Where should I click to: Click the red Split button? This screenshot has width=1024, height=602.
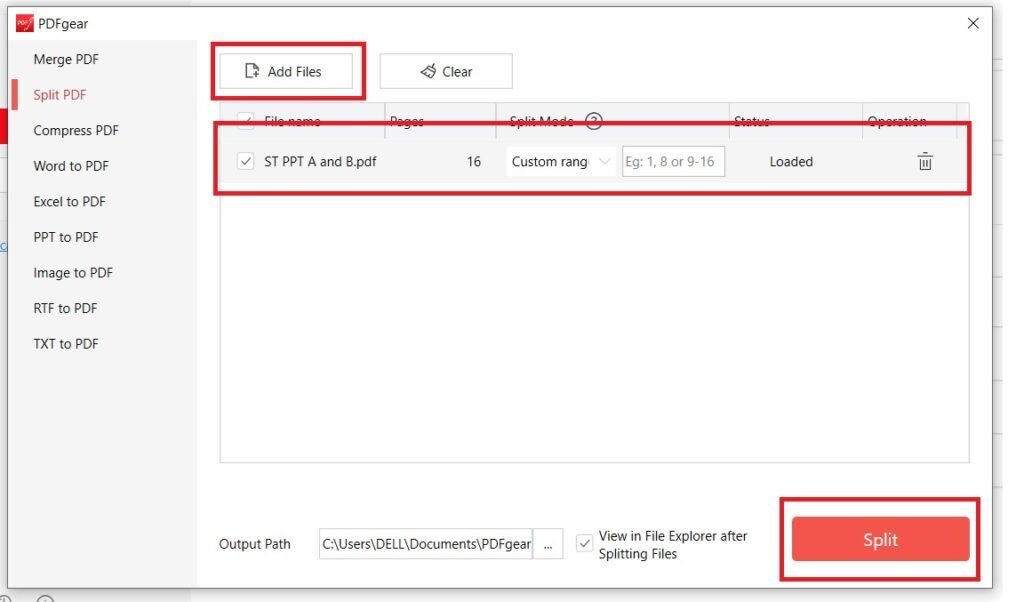click(880, 540)
